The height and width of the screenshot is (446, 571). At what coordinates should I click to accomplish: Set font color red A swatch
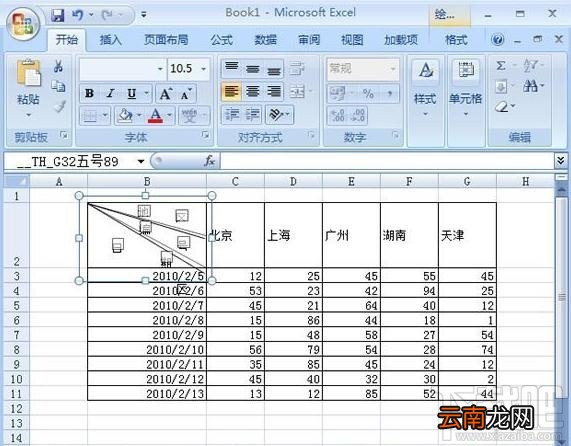156,116
